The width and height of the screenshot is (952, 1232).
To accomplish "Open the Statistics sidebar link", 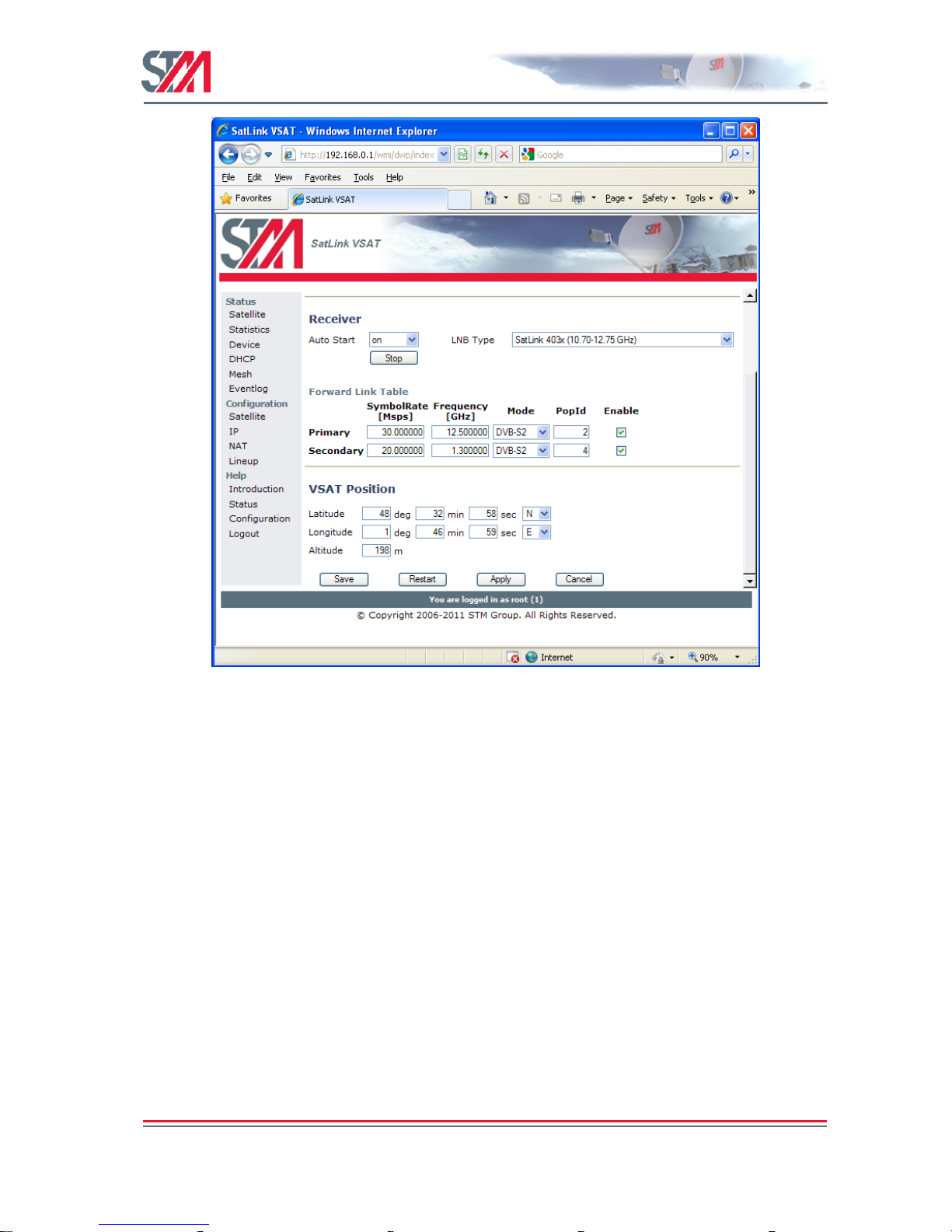I will pyautogui.click(x=249, y=330).
